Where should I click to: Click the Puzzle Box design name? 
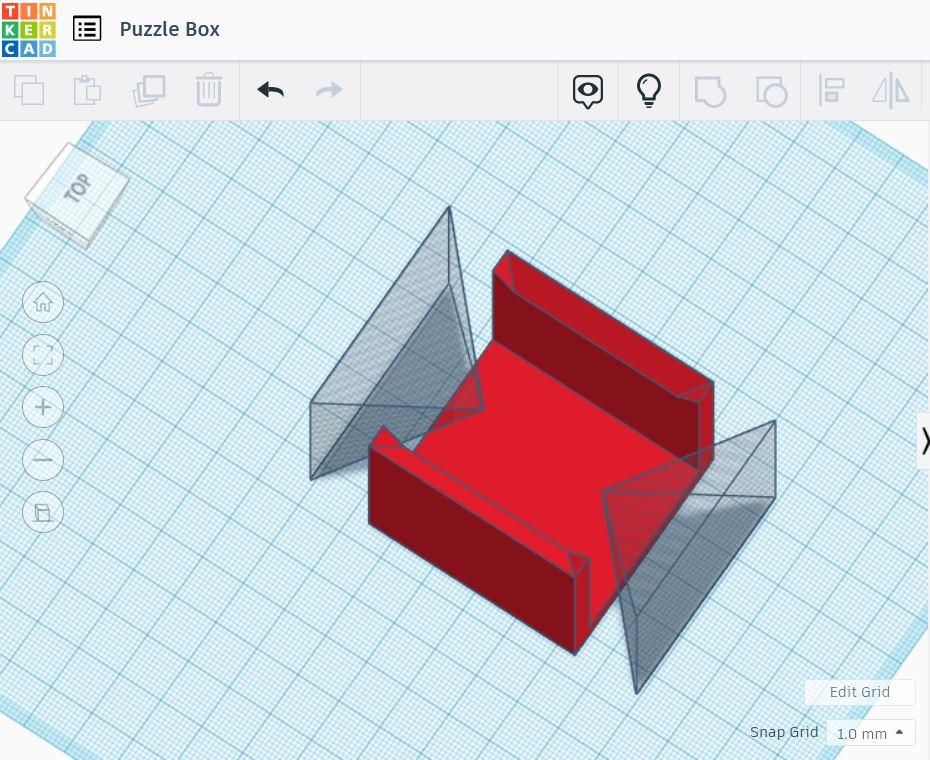[170, 29]
